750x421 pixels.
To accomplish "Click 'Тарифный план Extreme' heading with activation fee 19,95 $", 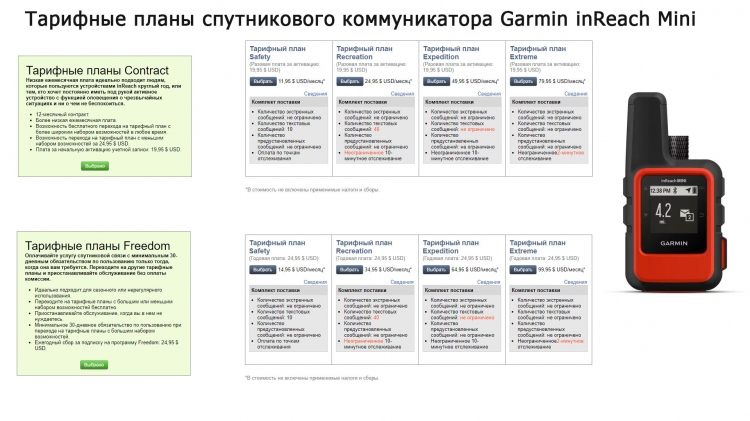I will (x=538, y=53).
